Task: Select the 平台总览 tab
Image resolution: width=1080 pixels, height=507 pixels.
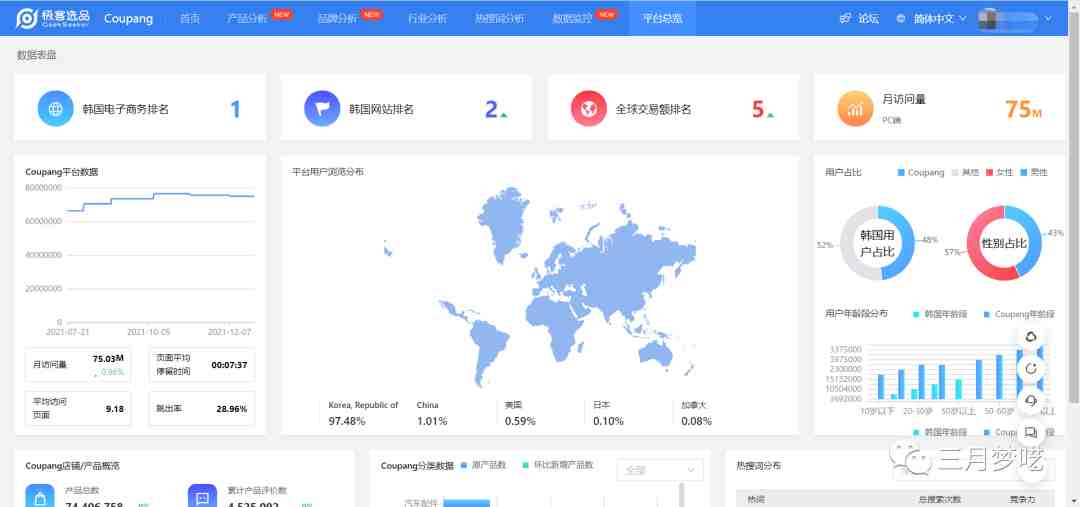Action: tap(663, 19)
